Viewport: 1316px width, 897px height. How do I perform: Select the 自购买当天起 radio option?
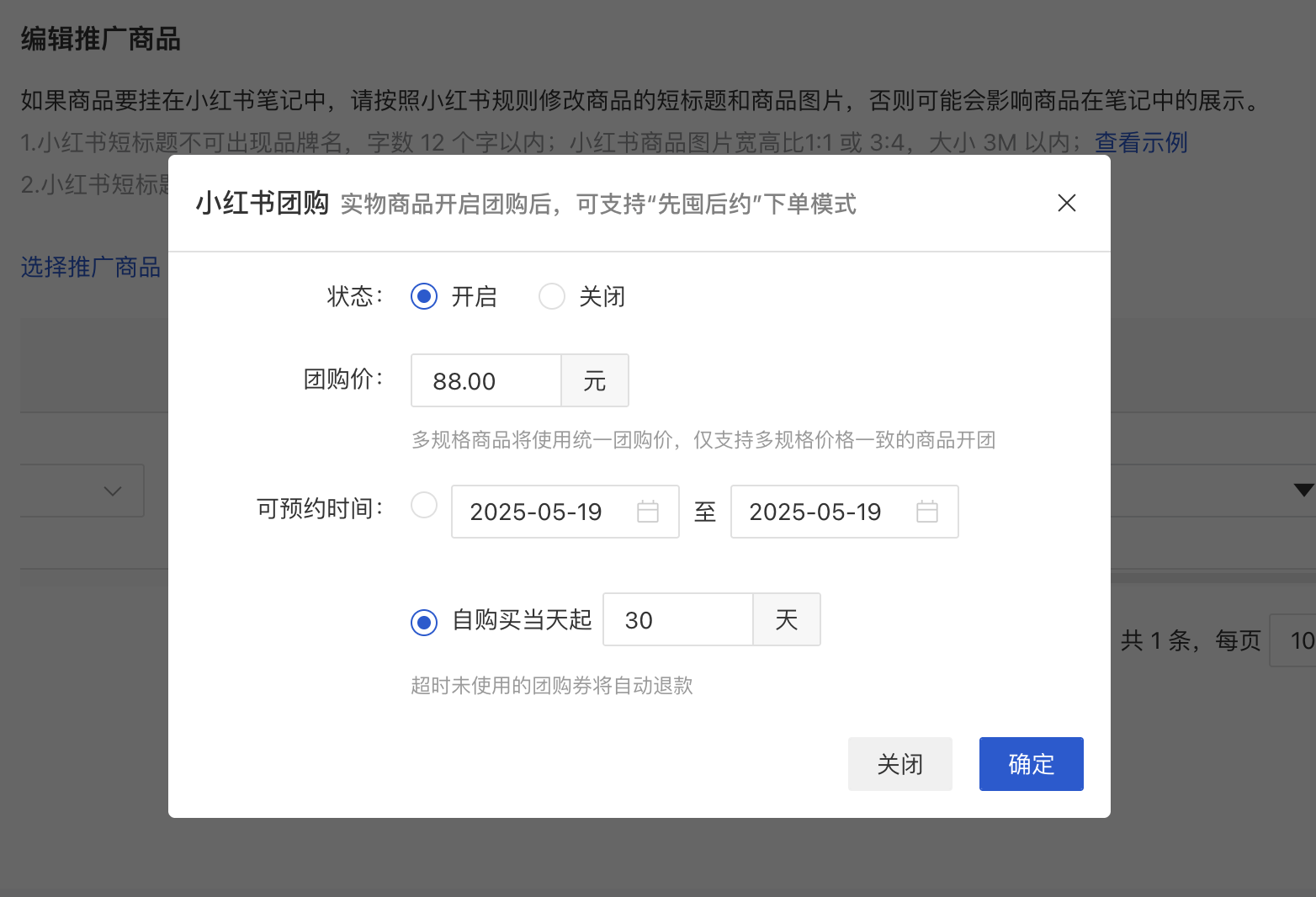pyautogui.click(x=424, y=623)
